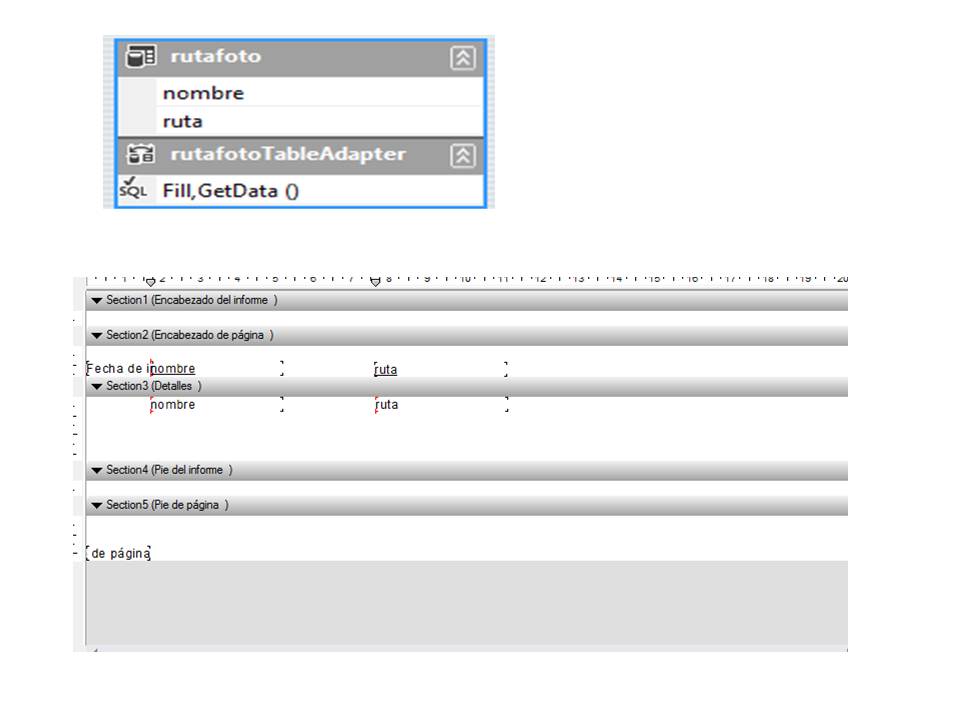Screen dimensions: 960x720
Task: Collapse the rutafotoTableAdapter section
Action: [463, 156]
